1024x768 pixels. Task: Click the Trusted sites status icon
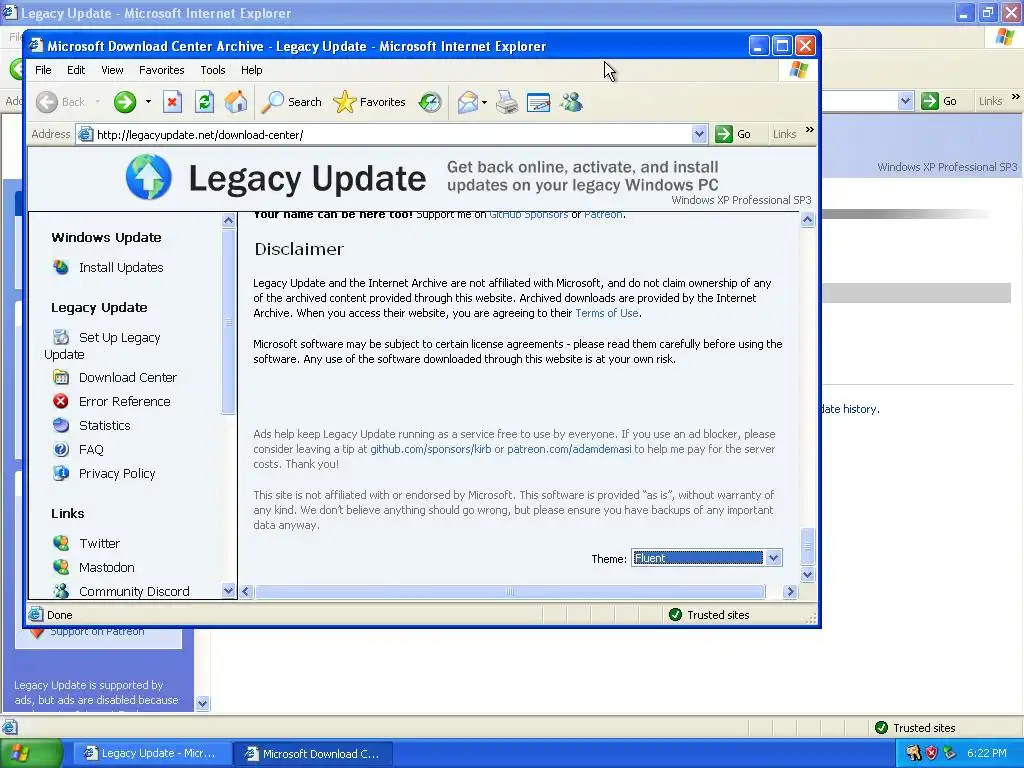(676, 615)
